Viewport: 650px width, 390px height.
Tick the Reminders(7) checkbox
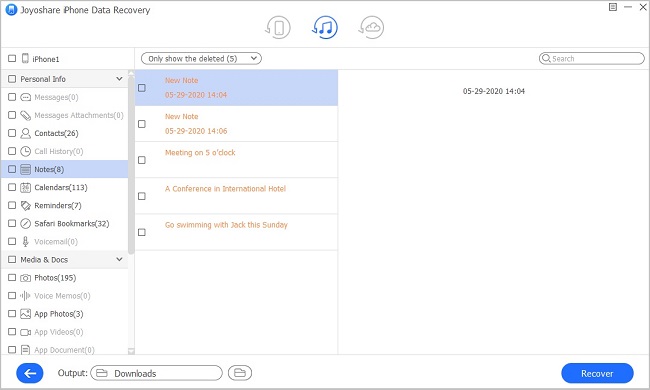[x=12, y=206]
